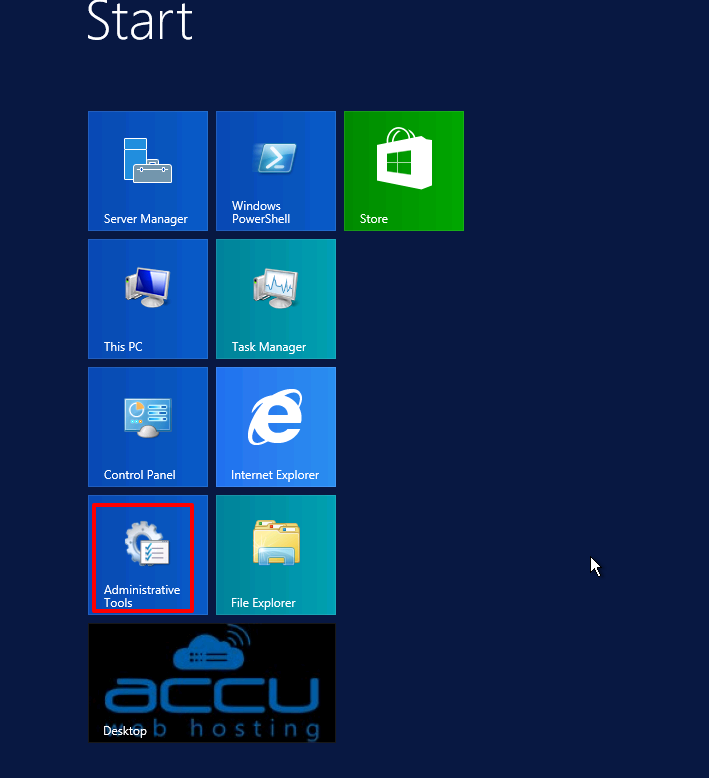Click the 'This PC' tile label
The width and height of the screenshot is (709, 778).
pos(123,347)
